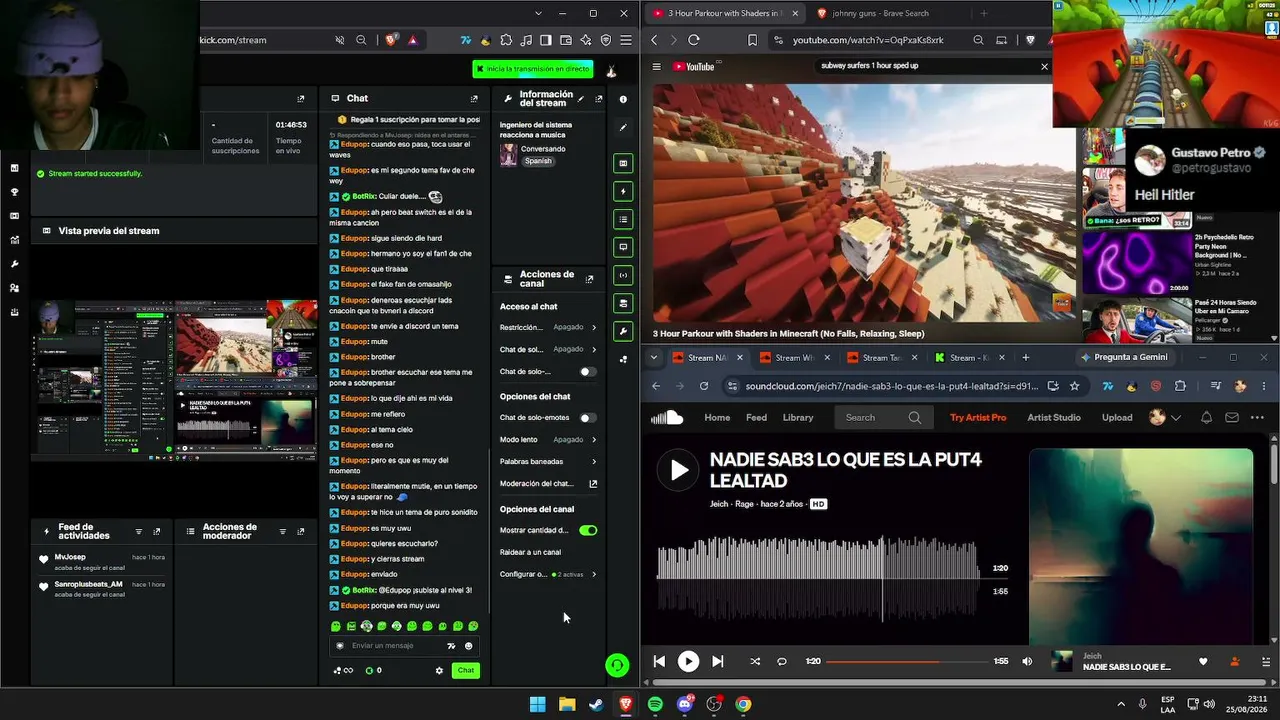
Task: Skip to next track in SoundCloud player
Action: (717, 661)
